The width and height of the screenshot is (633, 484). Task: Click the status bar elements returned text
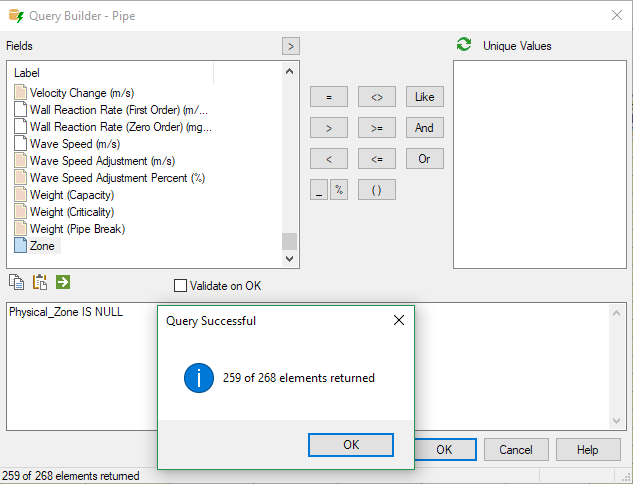click(x=71, y=476)
